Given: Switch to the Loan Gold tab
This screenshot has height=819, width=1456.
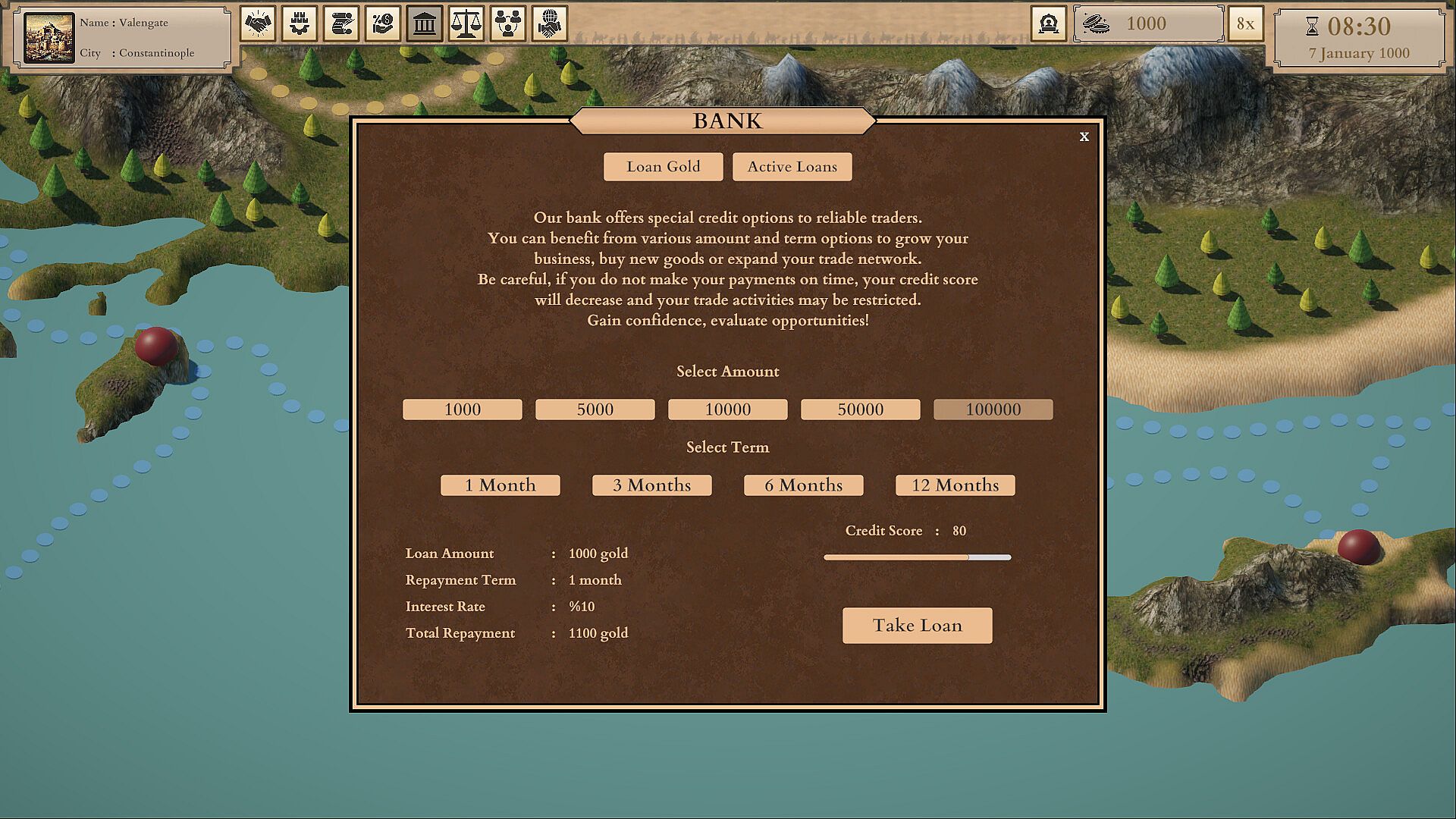Looking at the screenshot, I should (663, 167).
